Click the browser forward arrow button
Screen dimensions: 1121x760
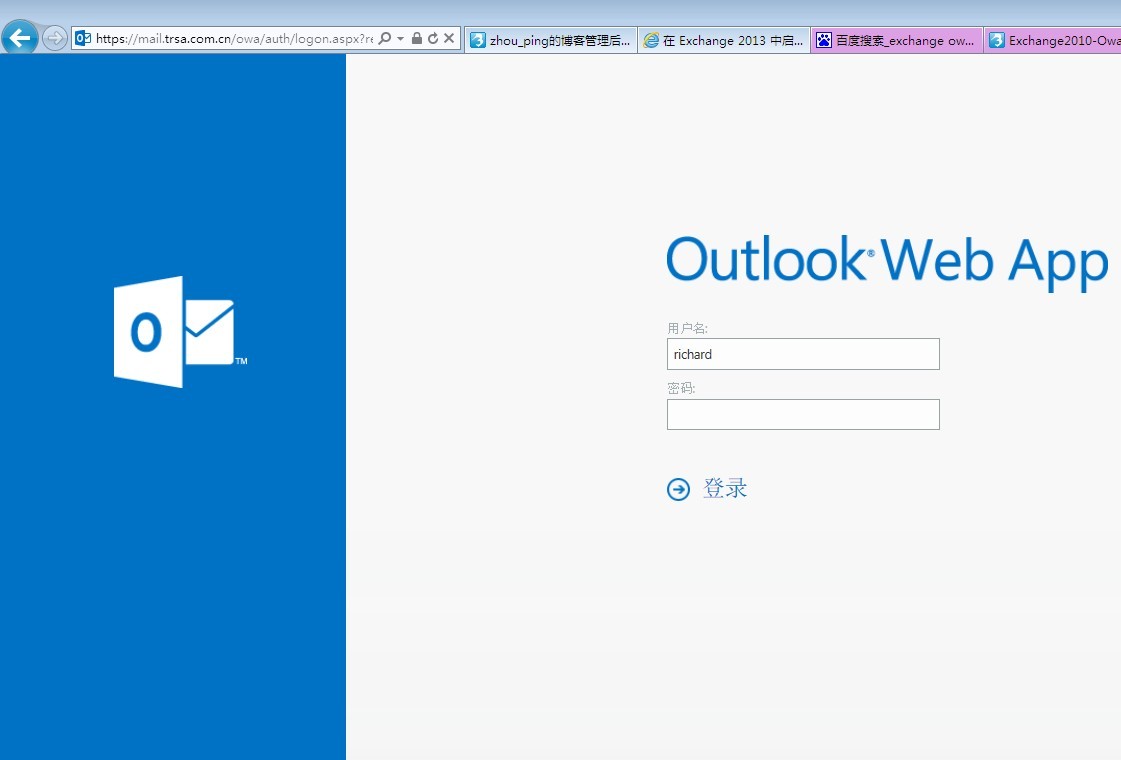tap(54, 38)
